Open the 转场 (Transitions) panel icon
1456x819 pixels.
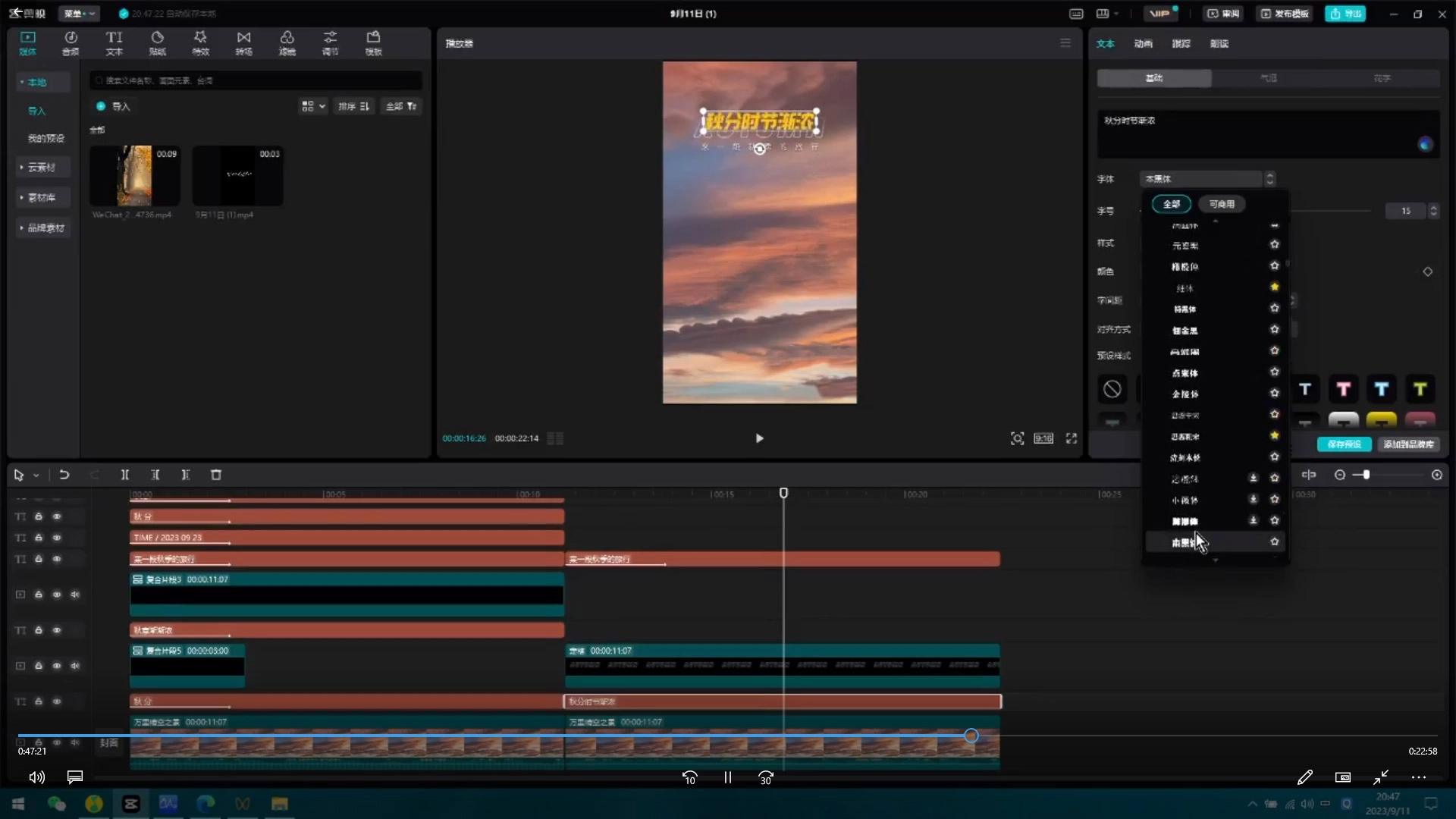coord(243,42)
